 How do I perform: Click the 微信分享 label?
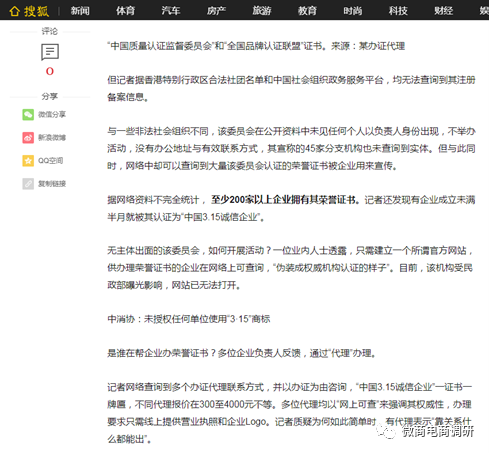(52, 114)
